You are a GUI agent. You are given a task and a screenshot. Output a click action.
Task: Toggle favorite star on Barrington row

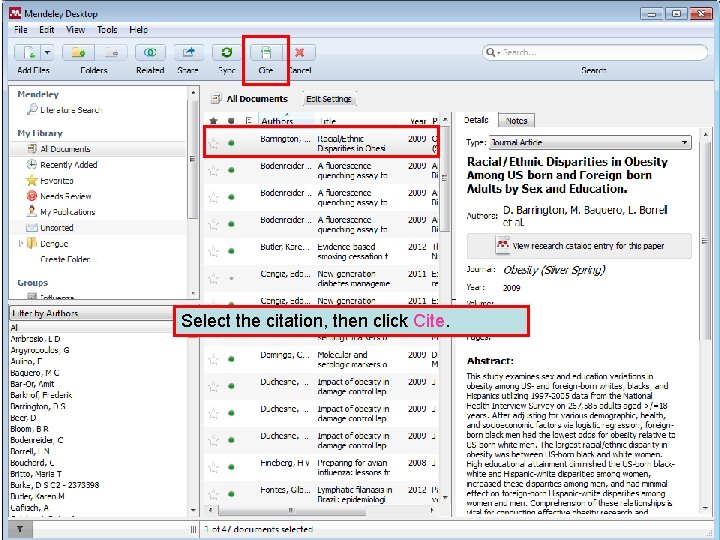[213, 143]
